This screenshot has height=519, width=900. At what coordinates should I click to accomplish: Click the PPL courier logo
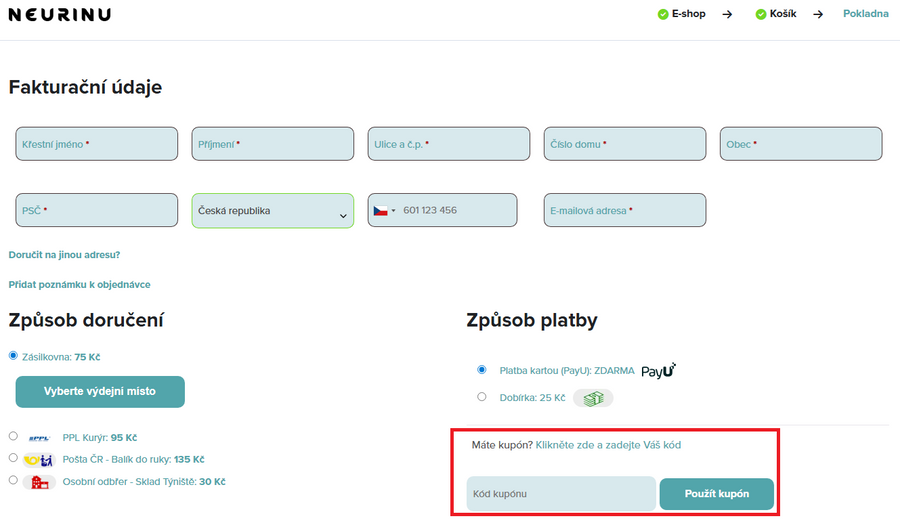(x=39, y=438)
